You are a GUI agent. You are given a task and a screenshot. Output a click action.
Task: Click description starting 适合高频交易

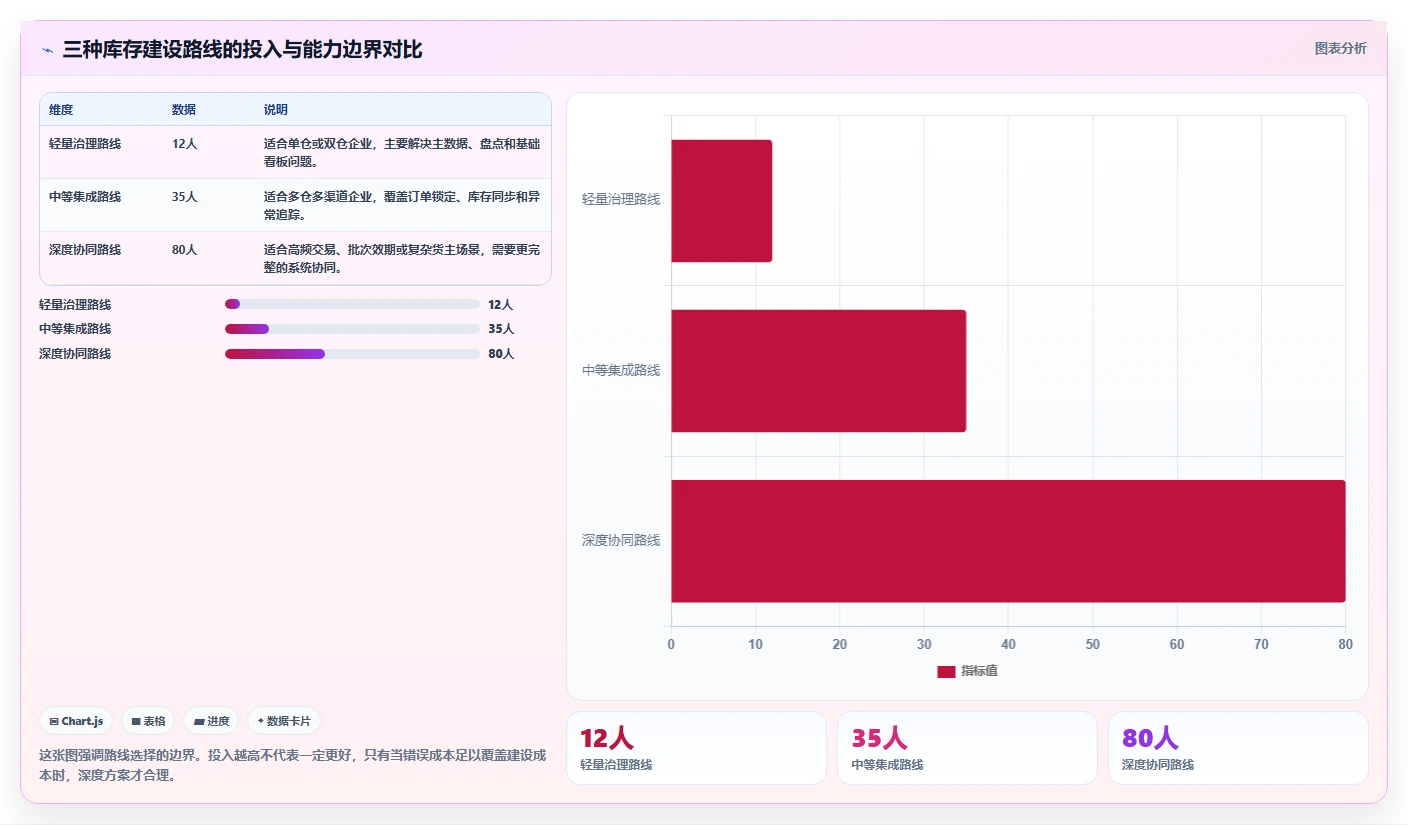click(x=402, y=259)
